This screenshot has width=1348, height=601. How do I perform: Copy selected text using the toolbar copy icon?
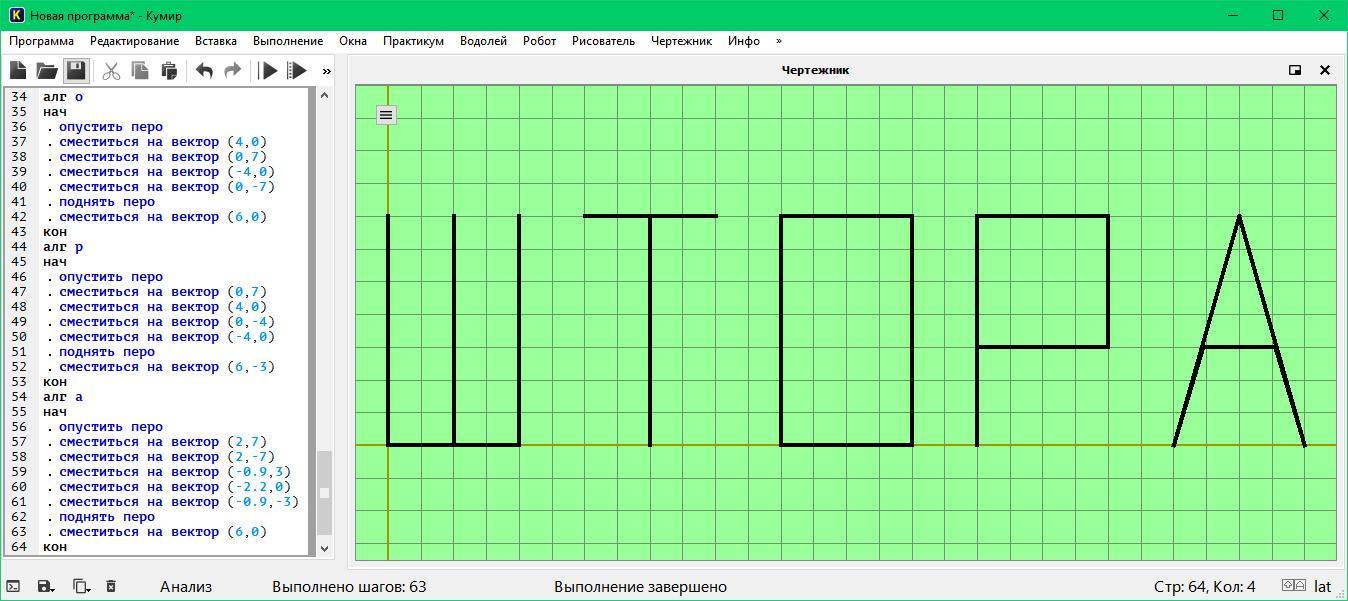coord(140,70)
